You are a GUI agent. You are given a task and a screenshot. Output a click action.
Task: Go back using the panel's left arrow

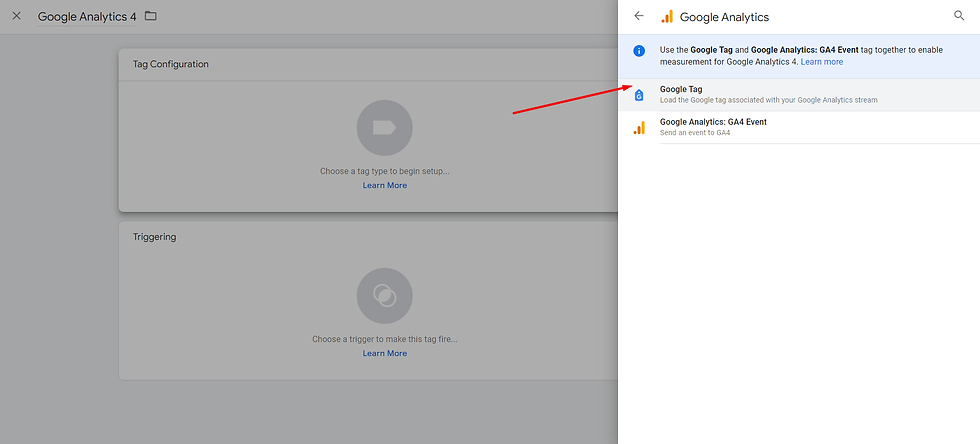tap(639, 16)
